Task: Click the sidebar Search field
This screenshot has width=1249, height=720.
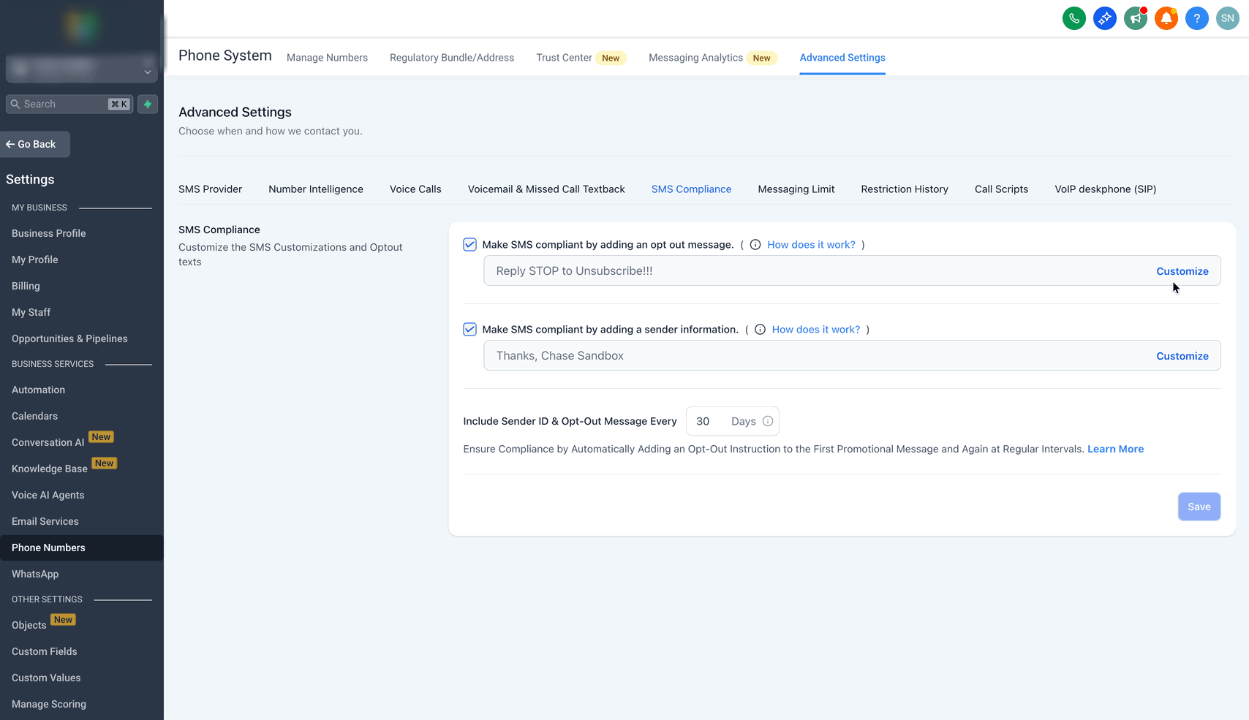Action: 69,104
